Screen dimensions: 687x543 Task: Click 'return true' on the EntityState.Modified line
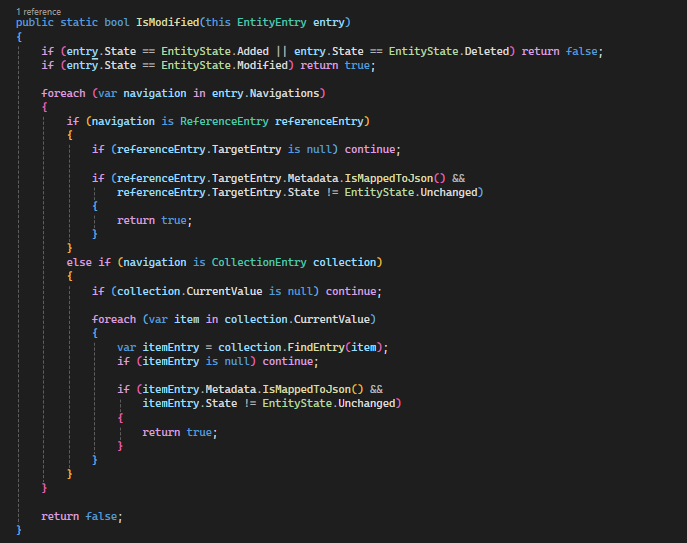click(x=335, y=65)
